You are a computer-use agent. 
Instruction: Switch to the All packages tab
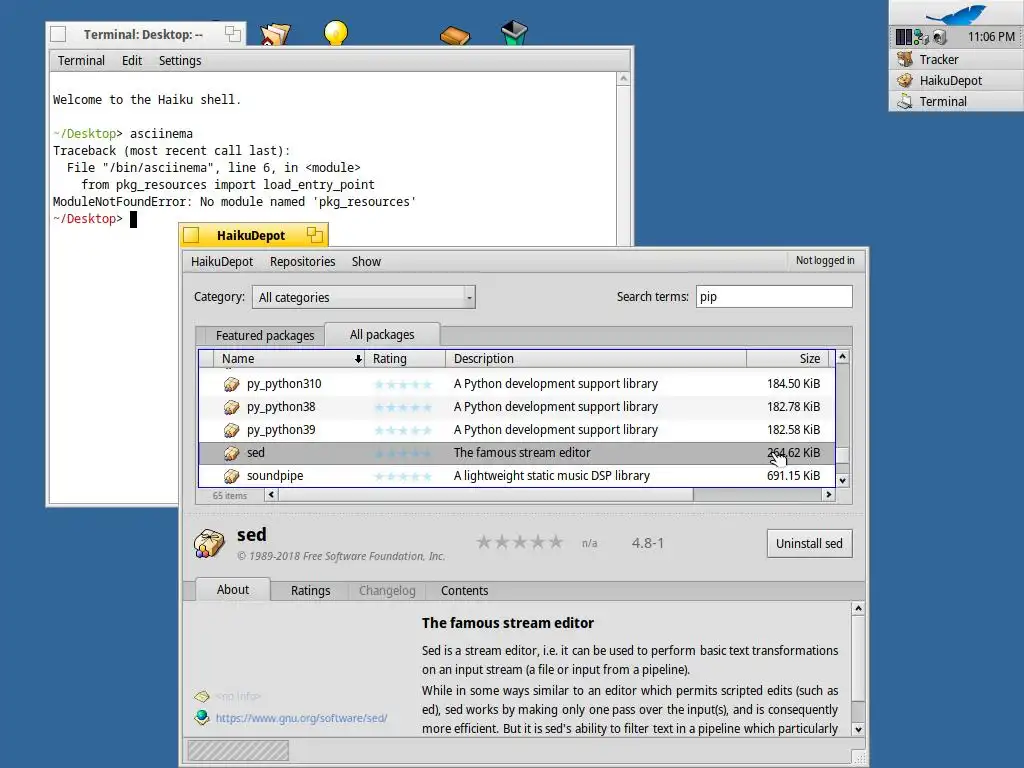[382, 334]
